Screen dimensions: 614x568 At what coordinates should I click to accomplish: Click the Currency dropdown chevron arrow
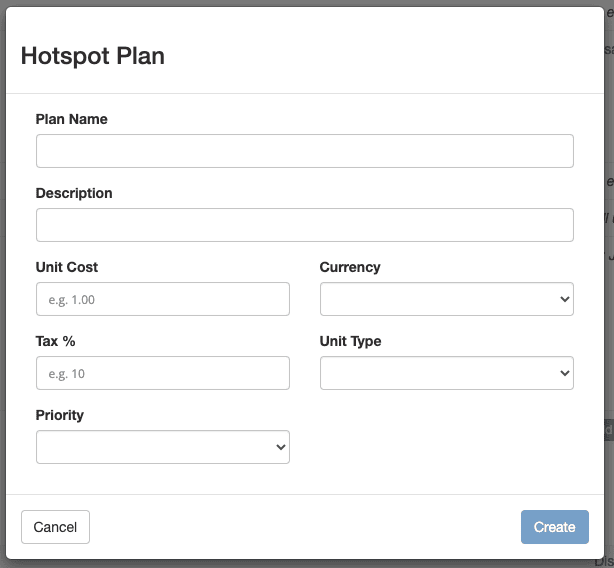pyautogui.click(x=564, y=299)
